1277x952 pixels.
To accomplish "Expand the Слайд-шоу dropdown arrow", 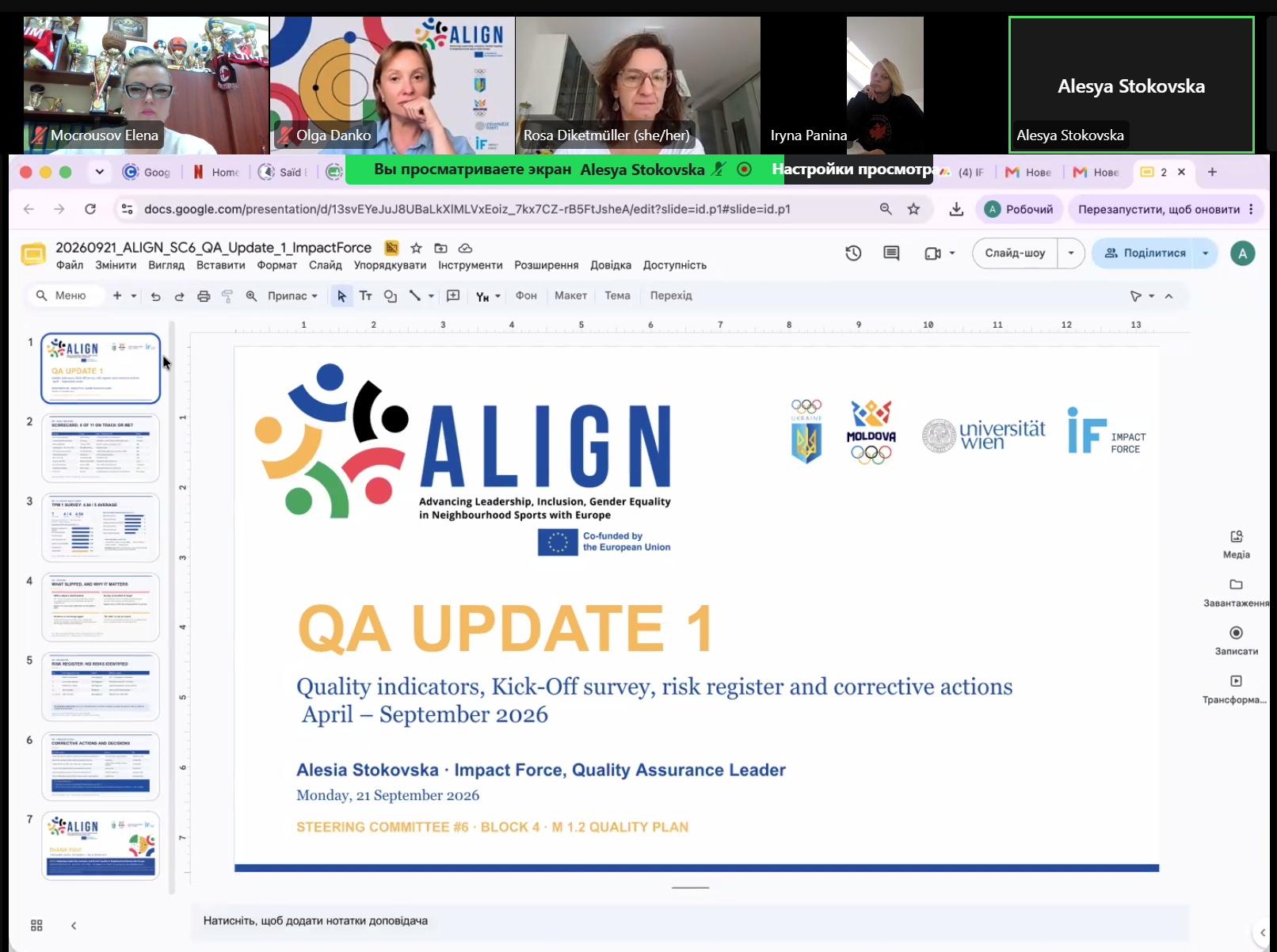I will tap(1071, 253).
